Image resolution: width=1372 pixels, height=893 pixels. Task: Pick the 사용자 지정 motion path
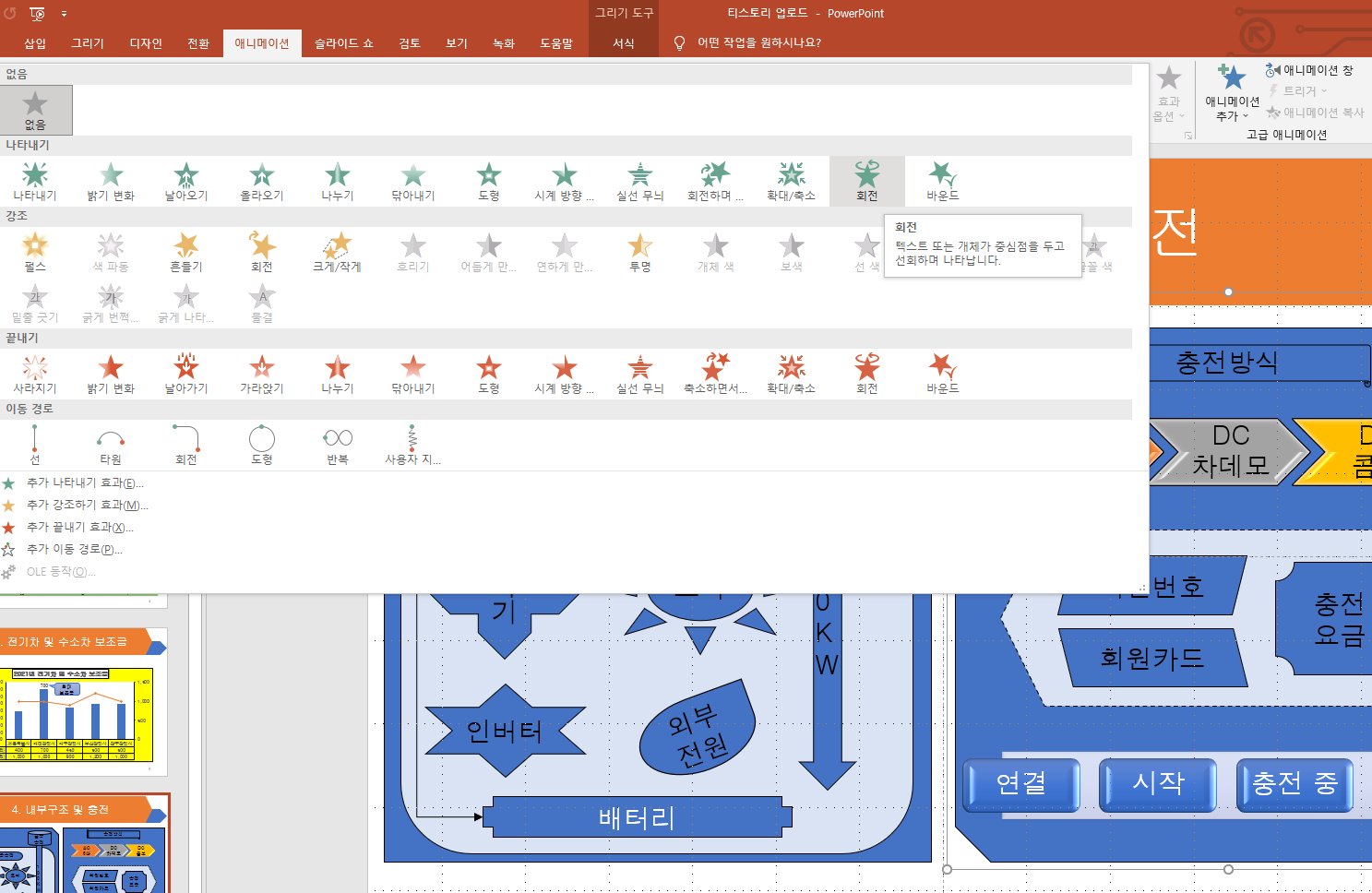[413, 444]
